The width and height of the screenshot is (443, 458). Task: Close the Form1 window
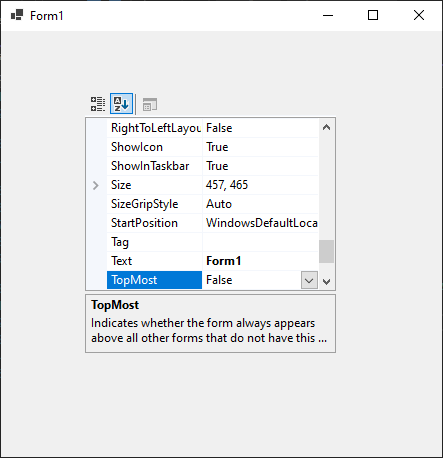[419, 15]
